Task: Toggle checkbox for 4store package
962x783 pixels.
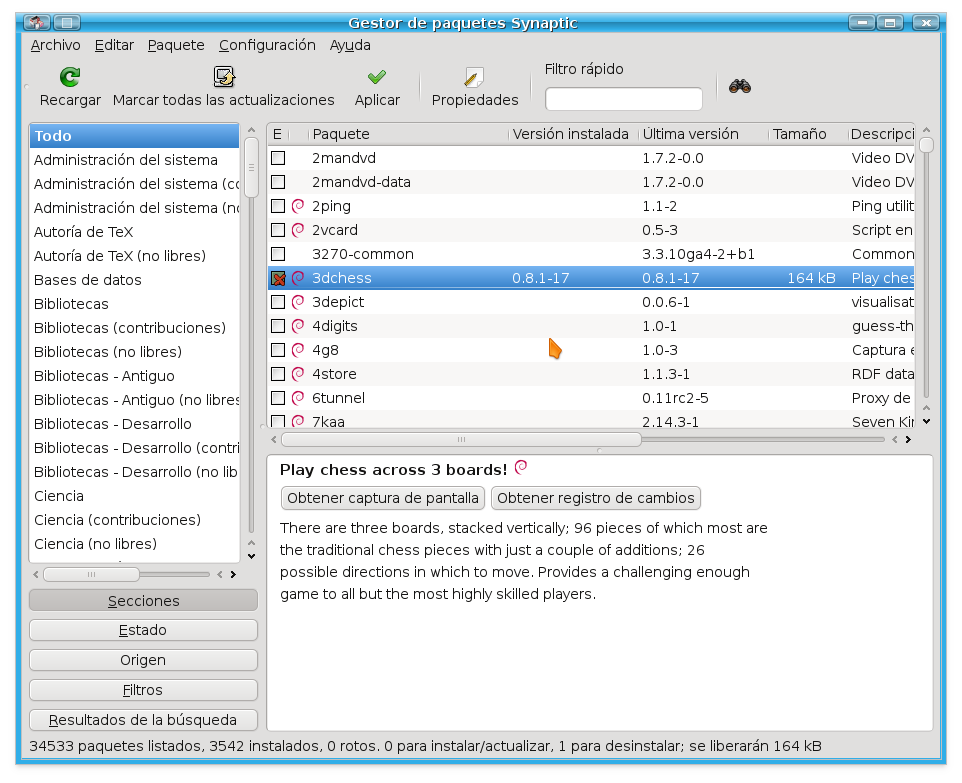Action: coord(278,374)
